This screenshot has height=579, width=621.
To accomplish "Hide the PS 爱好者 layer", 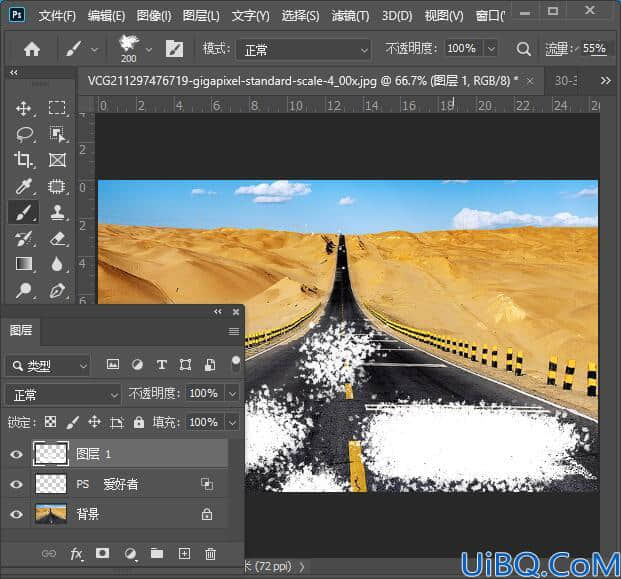I will pos(16,484).
